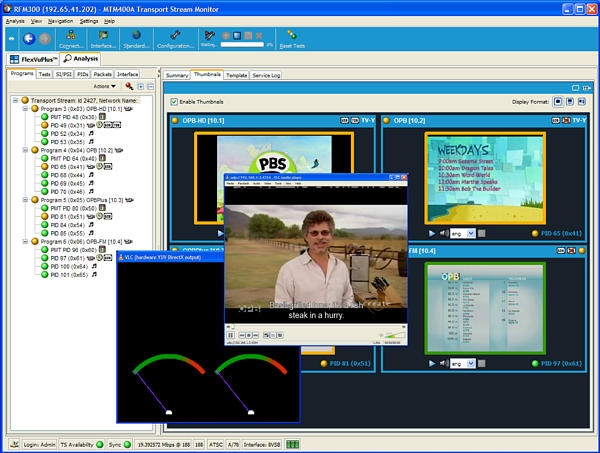Collapse the Program 5 OPBPlus node

25,200
